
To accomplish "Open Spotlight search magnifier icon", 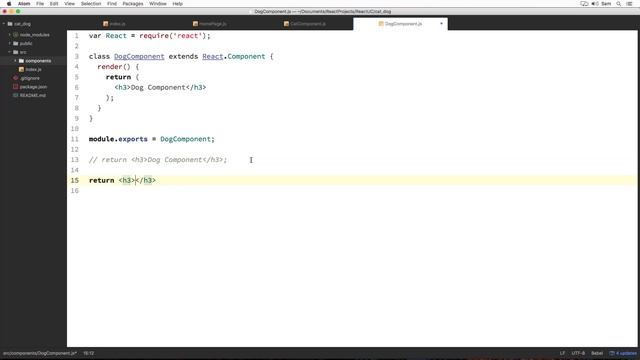I will click(619, 4).
